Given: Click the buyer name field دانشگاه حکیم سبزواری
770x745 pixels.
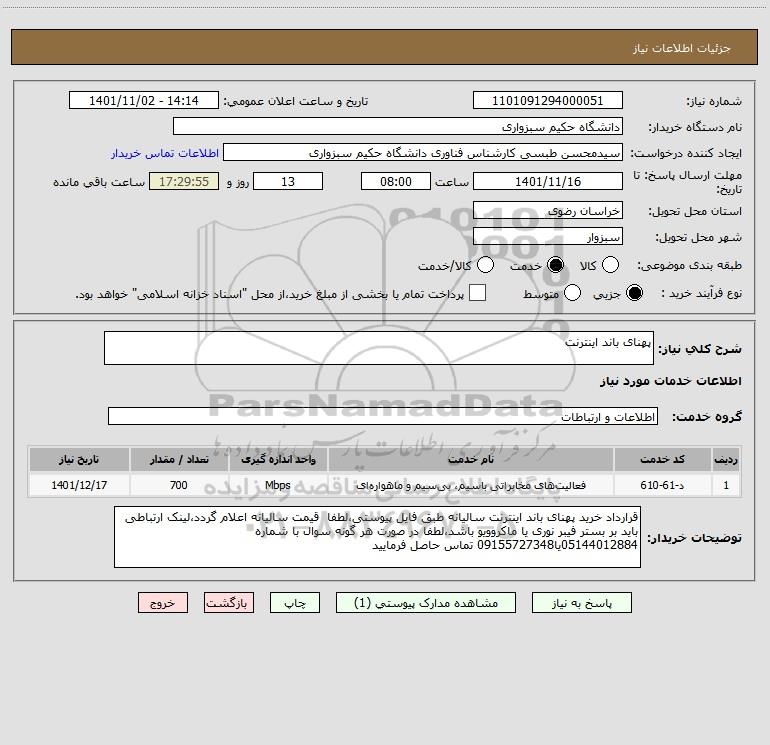Looking at the screenshot, I should click(x=398, y=126).
